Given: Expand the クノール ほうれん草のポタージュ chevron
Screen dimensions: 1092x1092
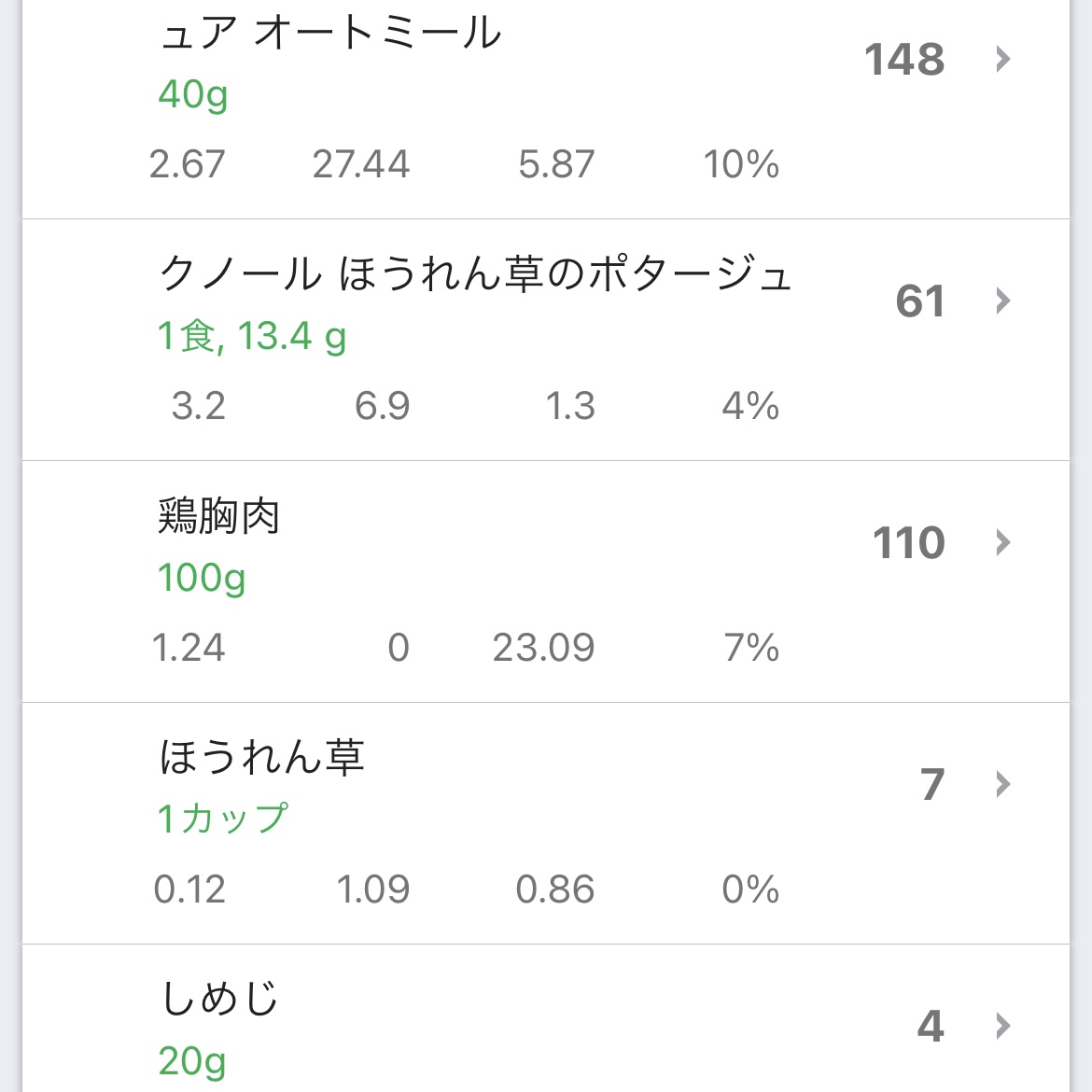Looking at the screenshot, I should point(1003,301).
